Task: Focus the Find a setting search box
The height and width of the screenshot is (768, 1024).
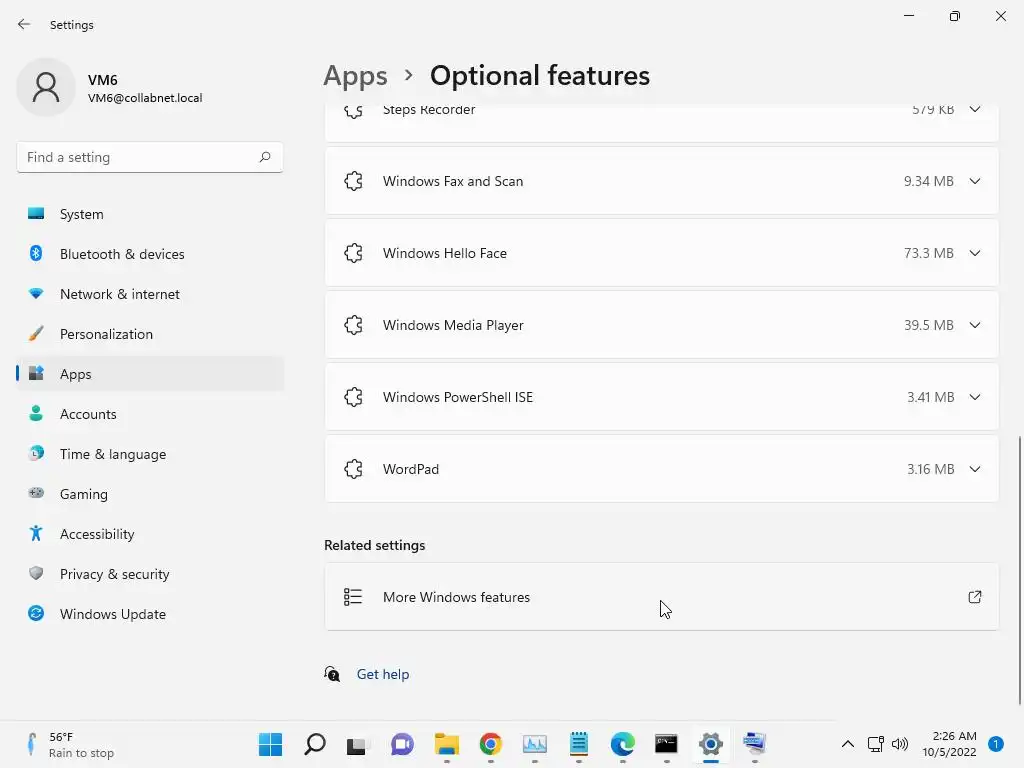Action: [150, 157]
